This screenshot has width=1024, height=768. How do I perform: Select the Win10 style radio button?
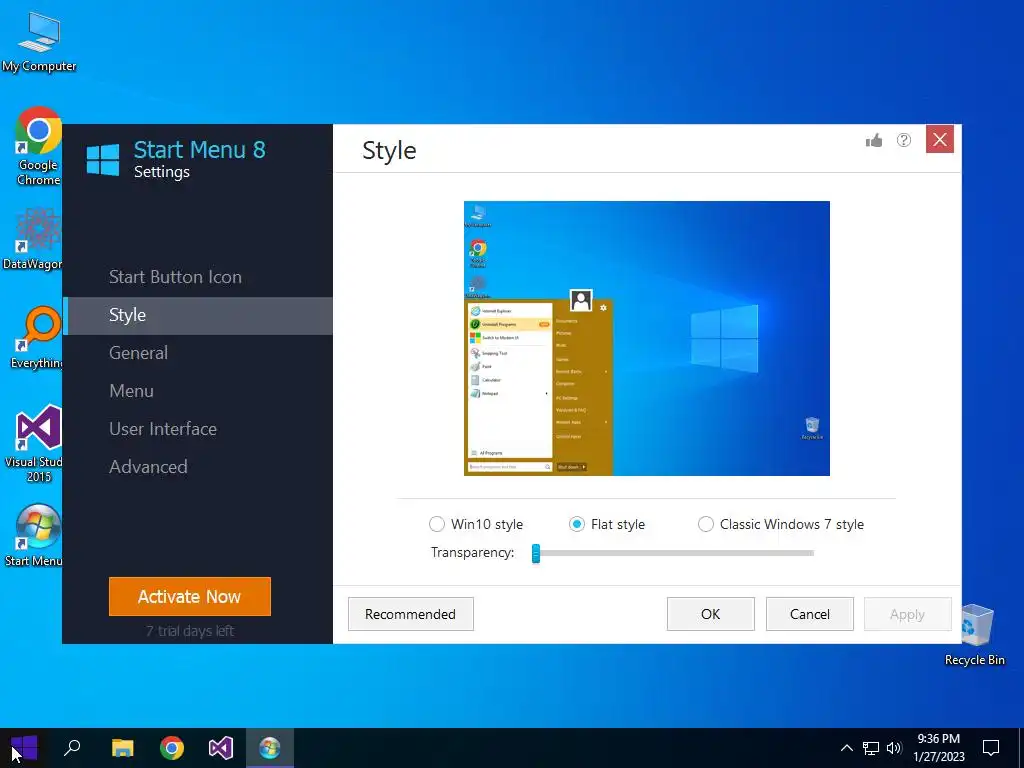tap(436, 524)
